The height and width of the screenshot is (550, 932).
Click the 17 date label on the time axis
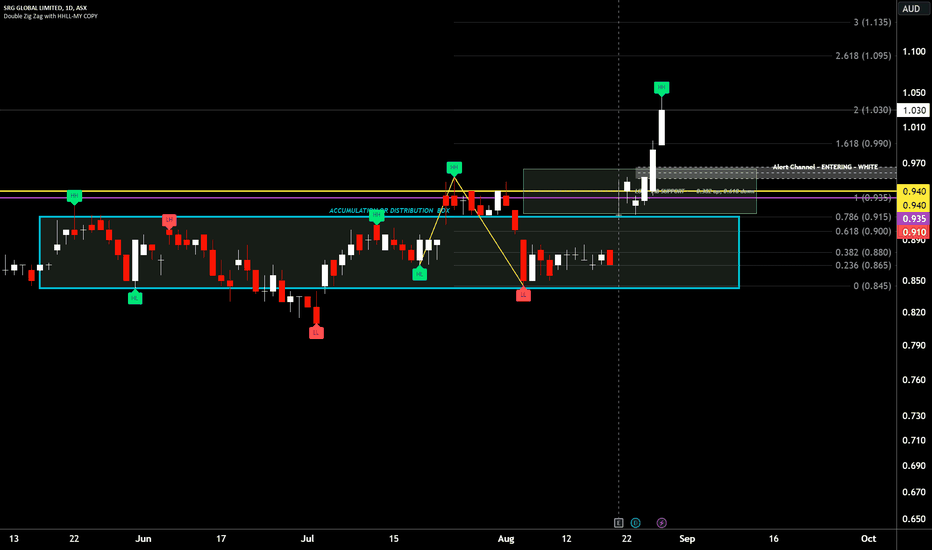click(x=221, y=539)
